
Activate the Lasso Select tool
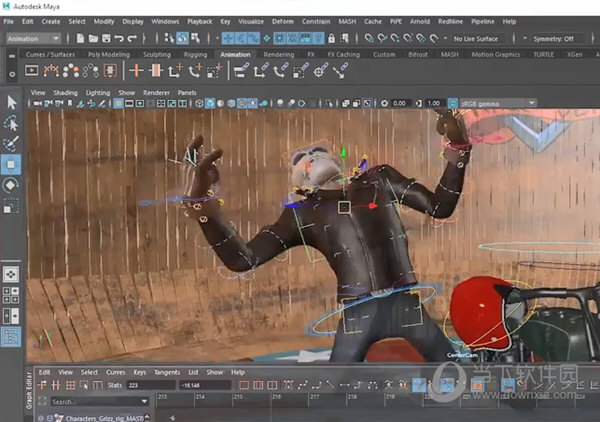tap(11, 123)
